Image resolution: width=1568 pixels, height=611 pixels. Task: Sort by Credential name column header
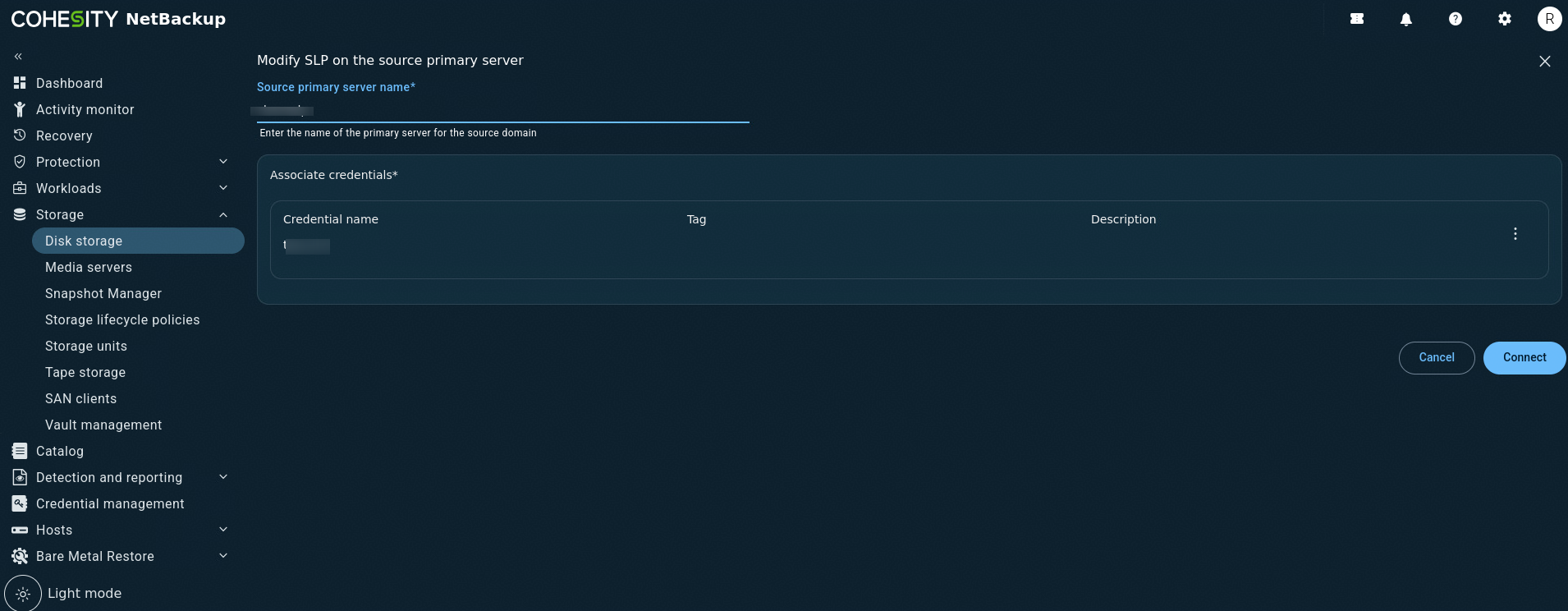pos(331,219)
